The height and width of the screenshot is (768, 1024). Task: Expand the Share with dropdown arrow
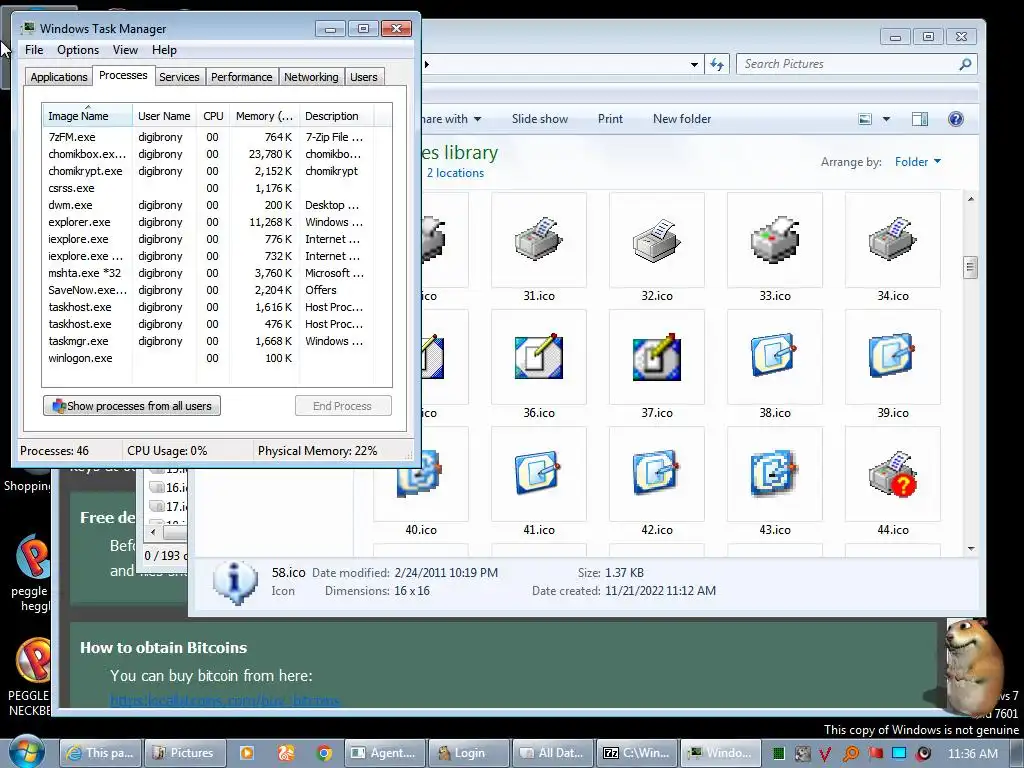[477, 119]
